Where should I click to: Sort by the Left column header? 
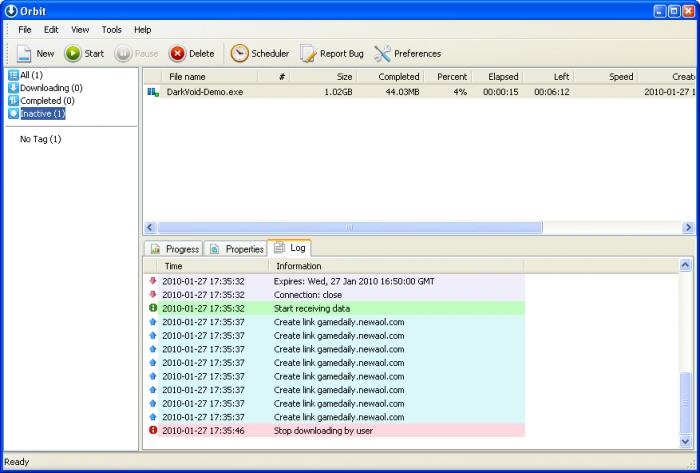tap(549, 77)
